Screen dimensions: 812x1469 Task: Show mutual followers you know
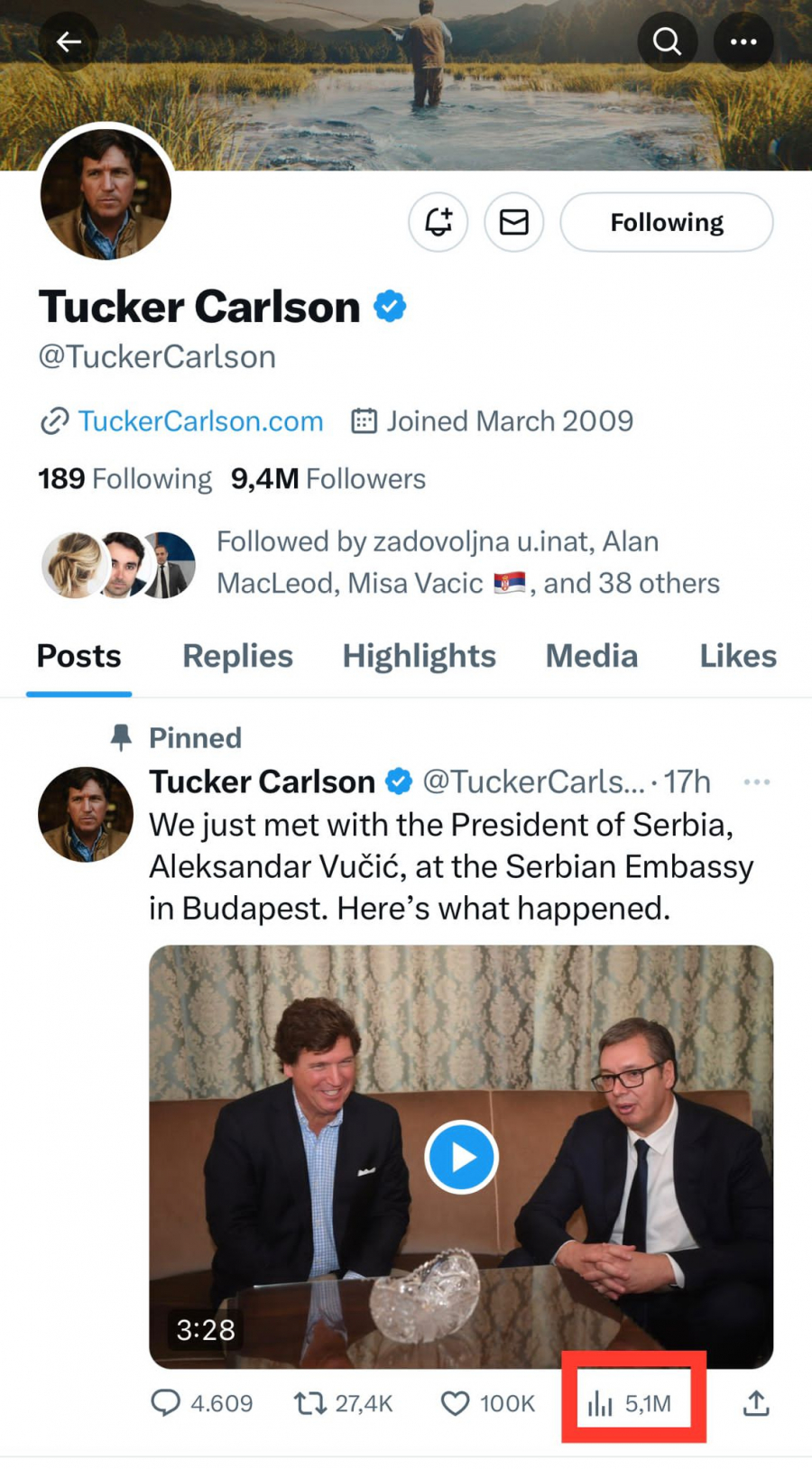tap(467, 562)
